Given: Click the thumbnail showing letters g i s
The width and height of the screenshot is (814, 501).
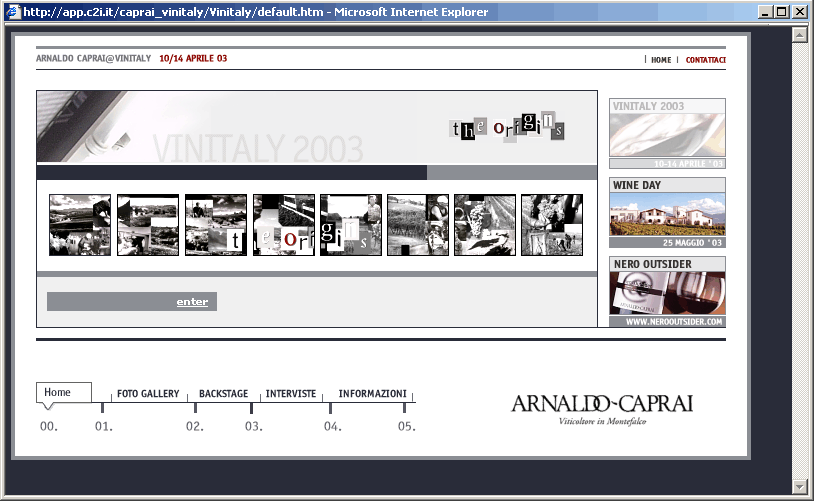Looking at the screenshot, I should [x=350, y=225].
